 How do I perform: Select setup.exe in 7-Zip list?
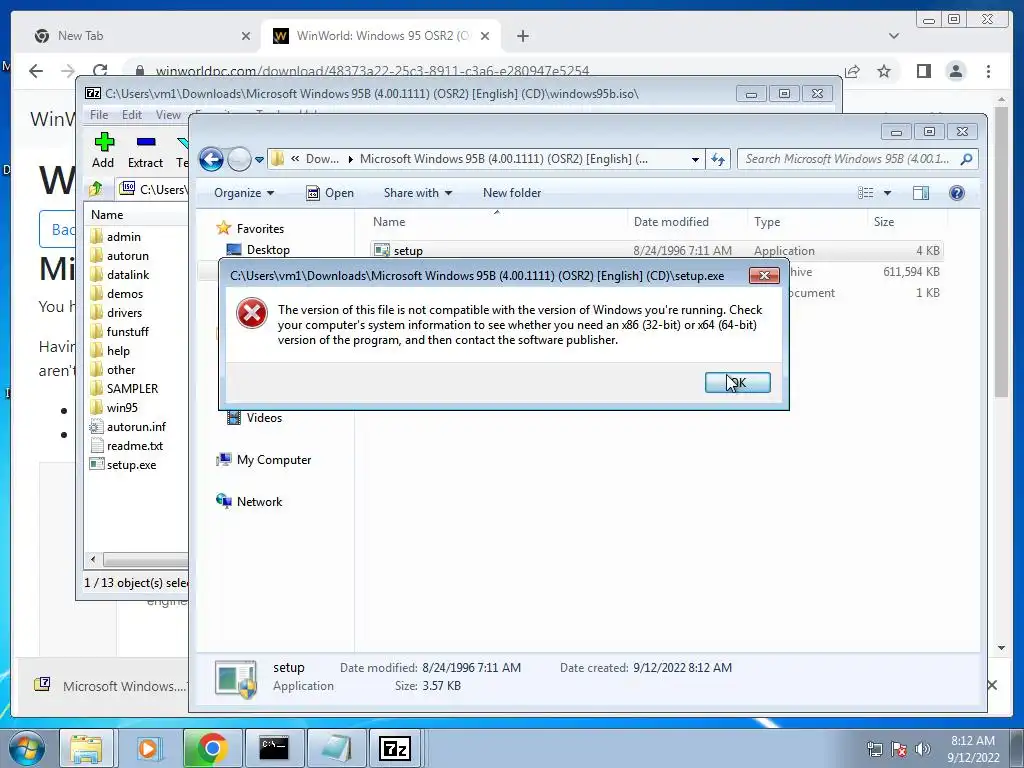point(131,464)
